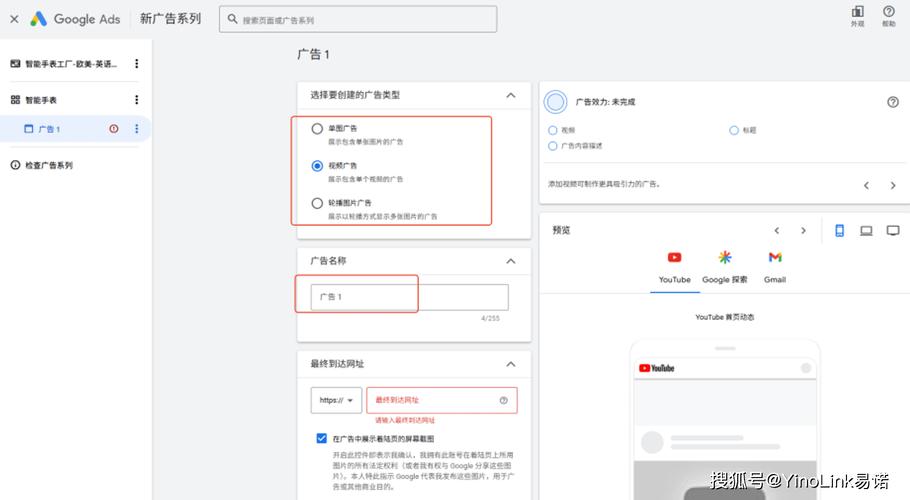
Task: Focus the page or campaign search box
Action: coord(358,19)
